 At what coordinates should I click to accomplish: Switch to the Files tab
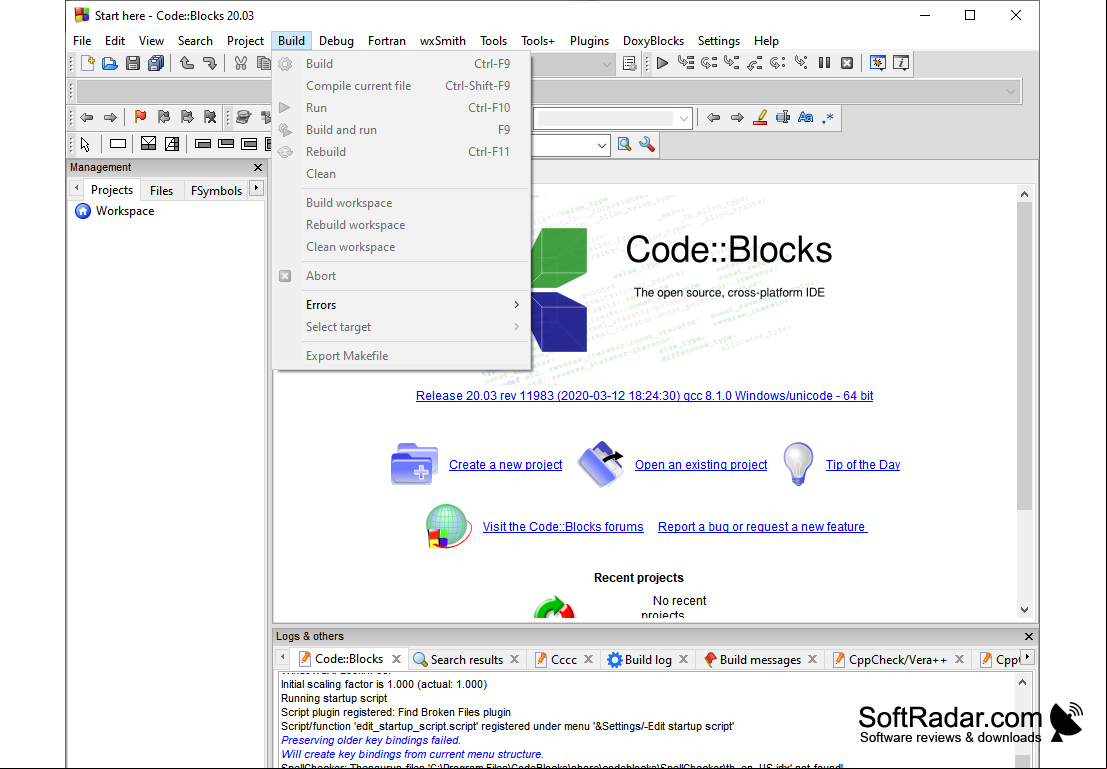pyautogui.click(x=161, y=191)
